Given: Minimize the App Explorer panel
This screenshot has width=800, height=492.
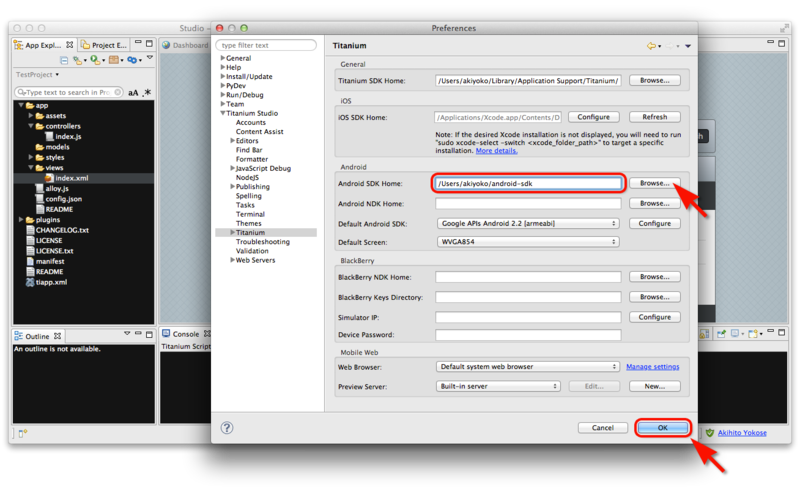Looking at the screenshot, I should tap(138, 42).
